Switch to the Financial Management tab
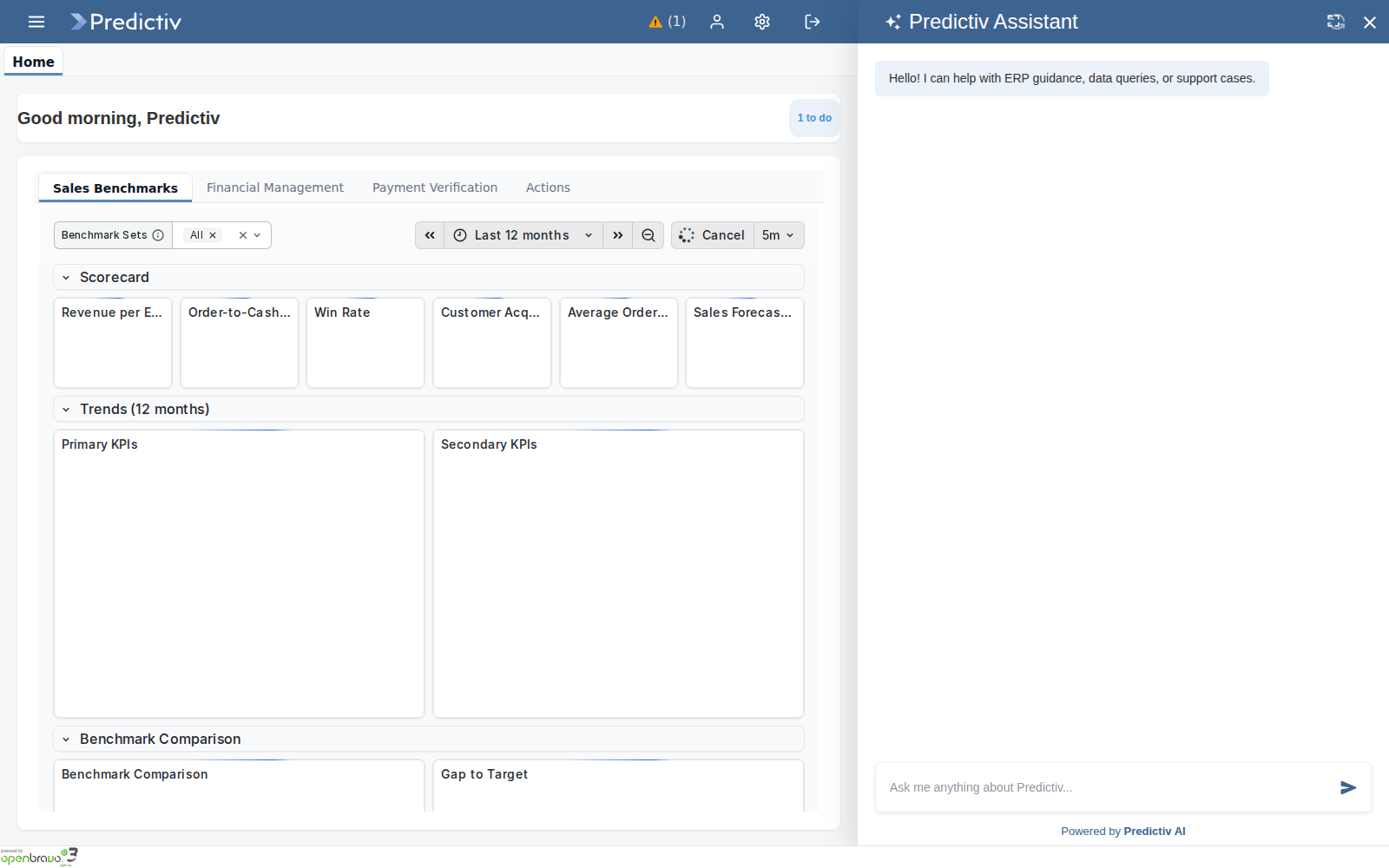The width and height of the screenshot is (1389, 868). pyautogui.click(x=275, y=187)
